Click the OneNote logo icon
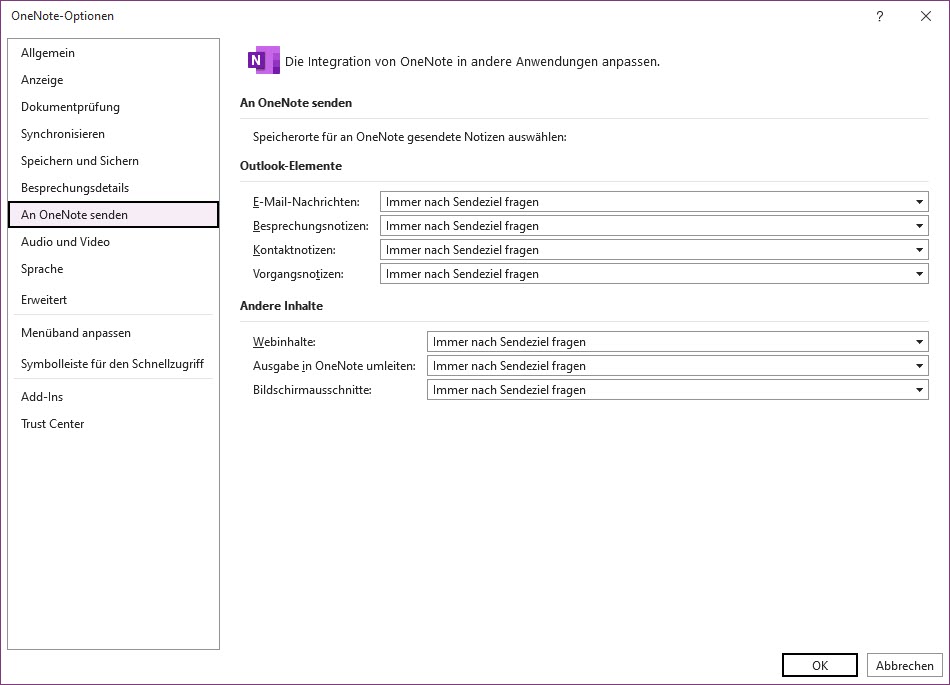The image size is (950, 685). coord(263,60)
